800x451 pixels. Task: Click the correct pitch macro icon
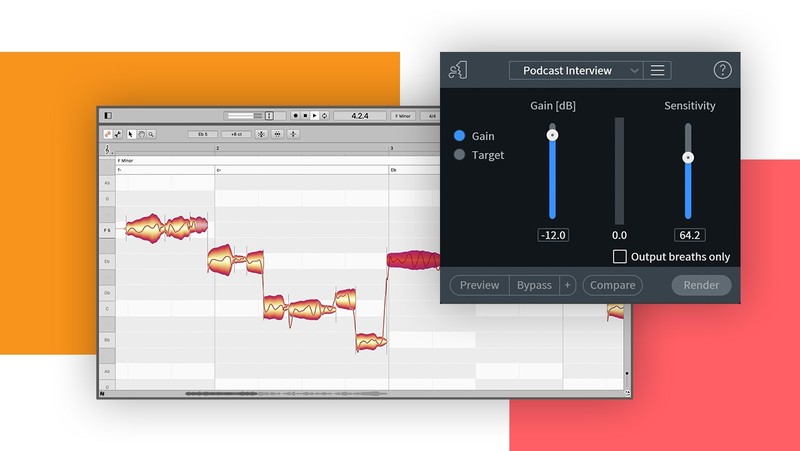coord(261,134)
